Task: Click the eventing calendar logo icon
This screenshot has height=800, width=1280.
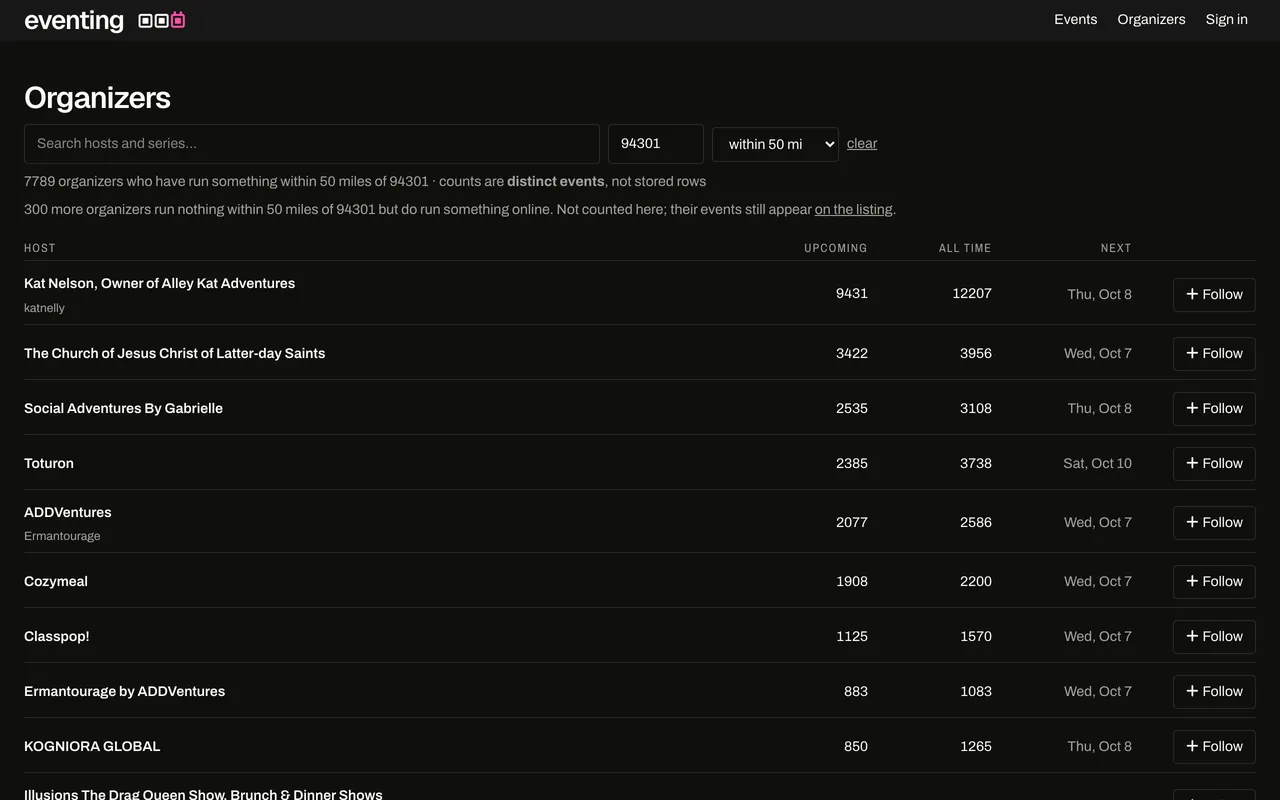Action: point(162,20)
